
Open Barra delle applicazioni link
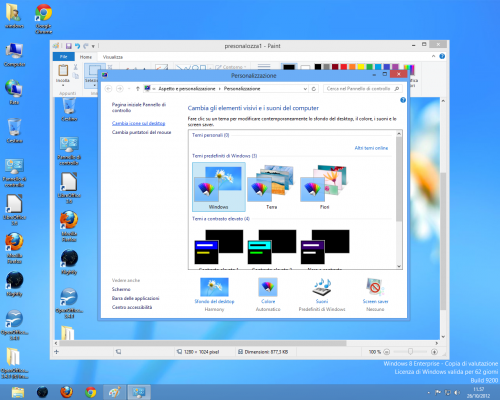(135, 298)
